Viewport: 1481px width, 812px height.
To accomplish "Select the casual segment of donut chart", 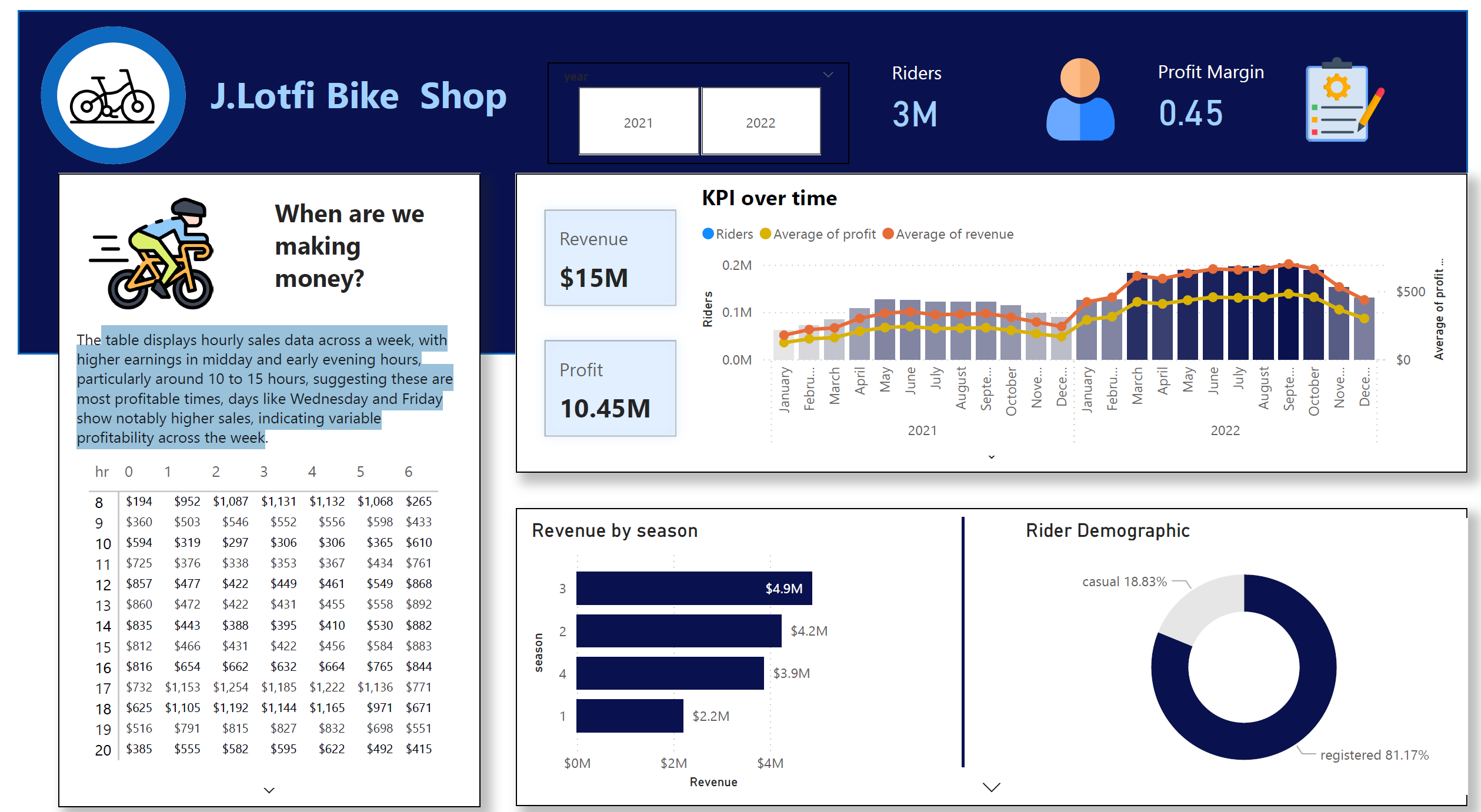I will coord(1203,606).
